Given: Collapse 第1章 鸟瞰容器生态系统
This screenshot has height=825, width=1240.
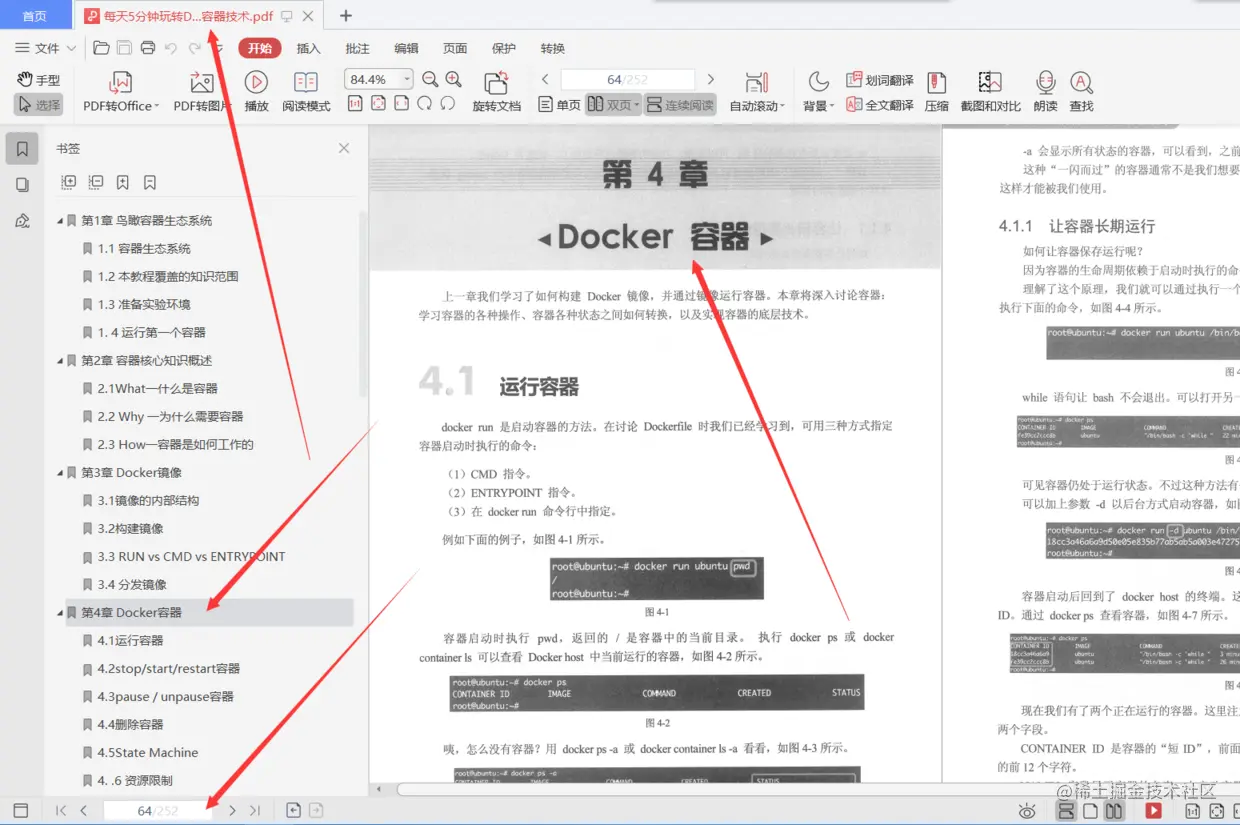Looking at the screenshot, I should coord(59,221).
